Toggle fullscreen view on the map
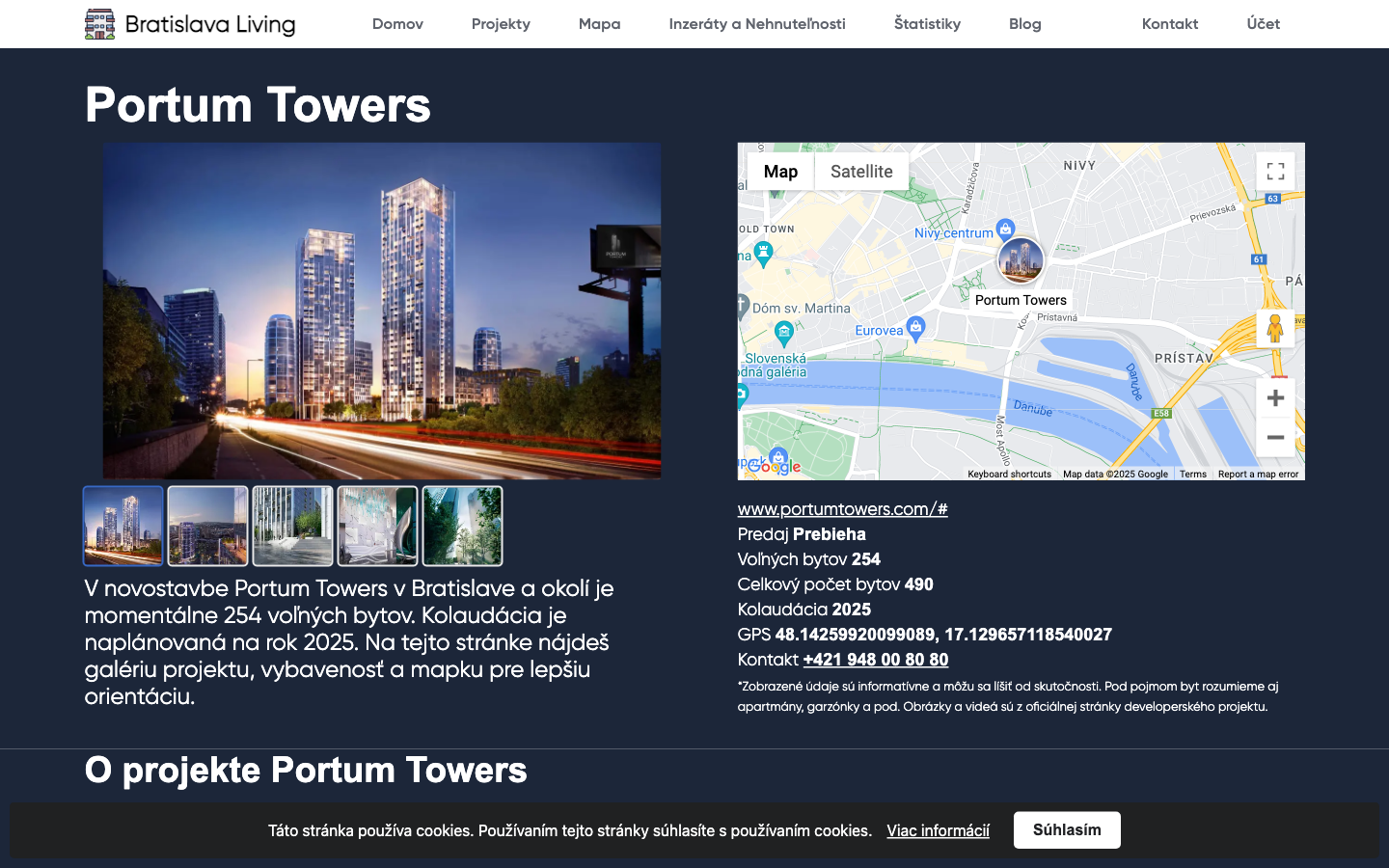The width and height of the screenshot is (1389, 868). click(1275, 171)
